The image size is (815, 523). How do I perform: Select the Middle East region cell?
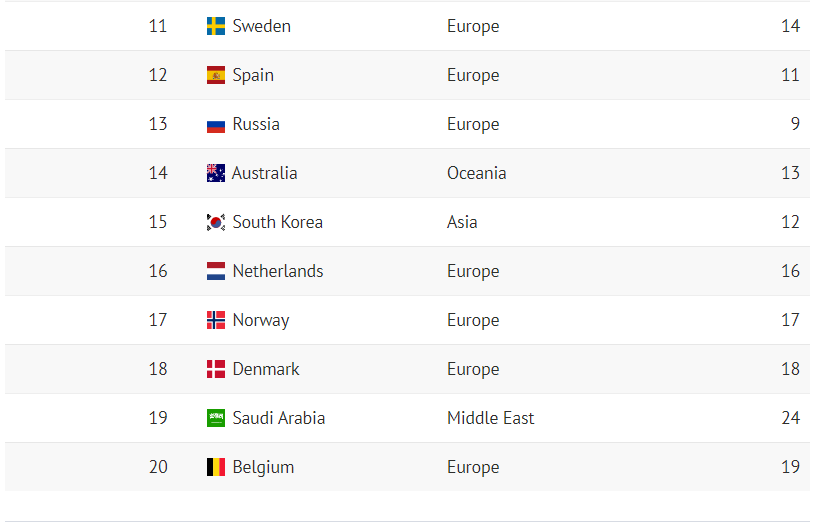pos(490,418)
